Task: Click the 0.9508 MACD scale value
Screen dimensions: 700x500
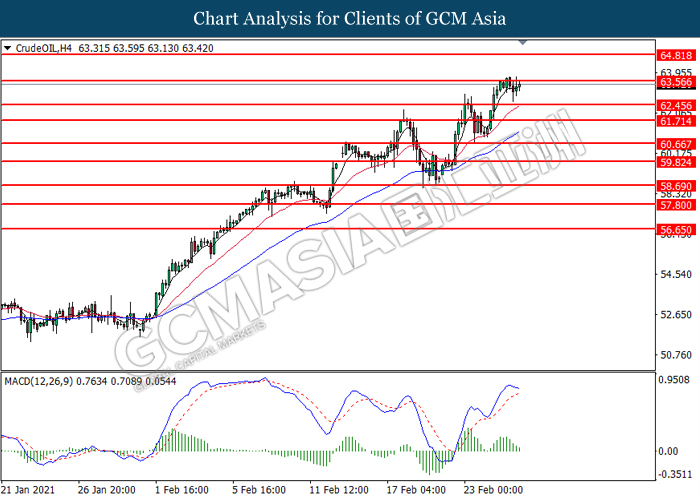Action: 674,380
